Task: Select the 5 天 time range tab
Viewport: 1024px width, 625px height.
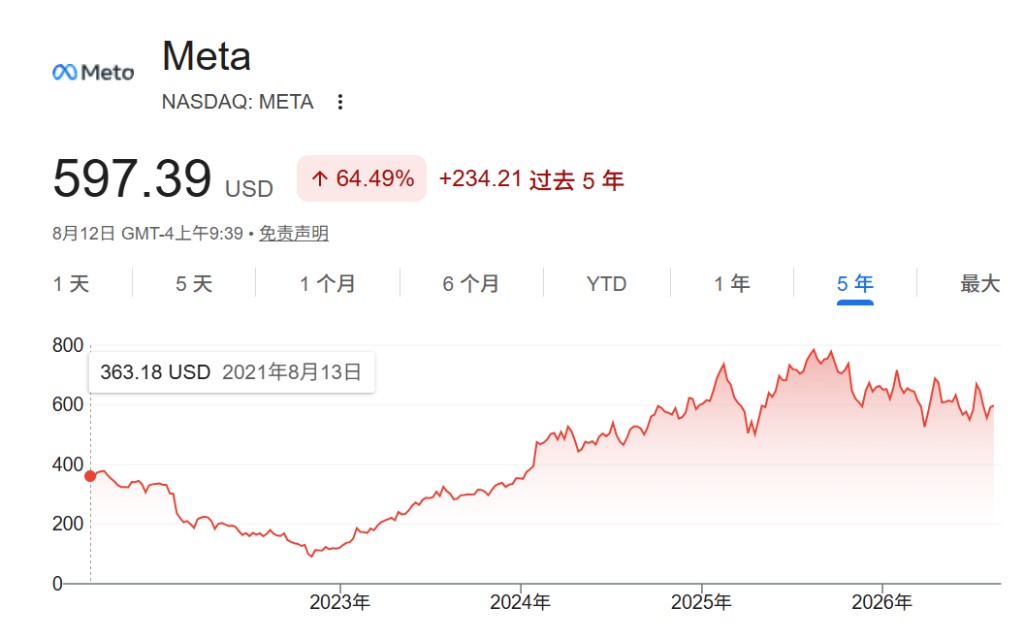Action: [194, 284]
